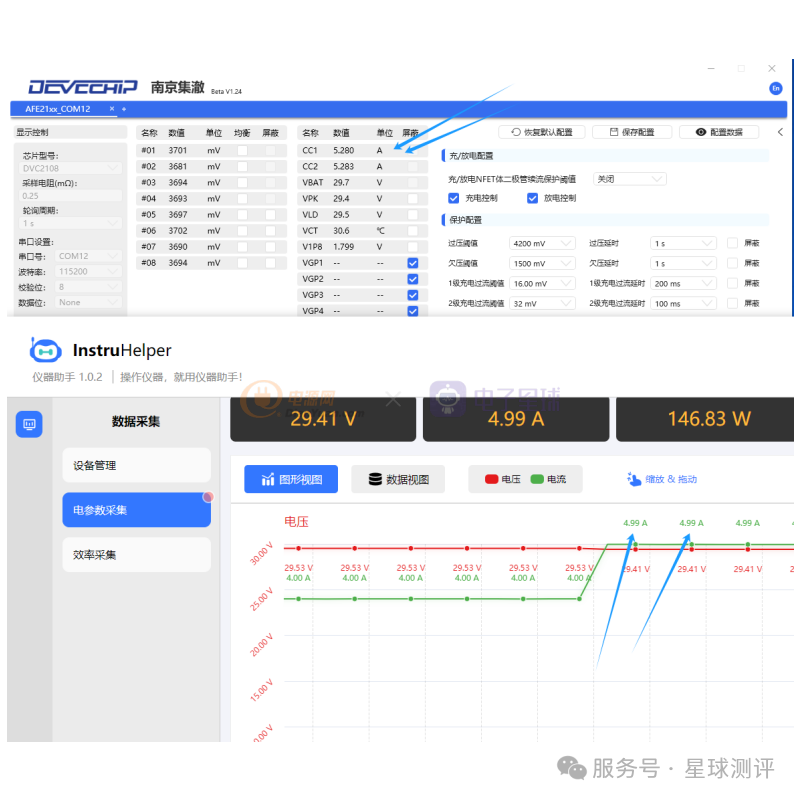Close the AFE21xx_COM12 tab
The image size is (800, 800).
[x=111, y=109]
